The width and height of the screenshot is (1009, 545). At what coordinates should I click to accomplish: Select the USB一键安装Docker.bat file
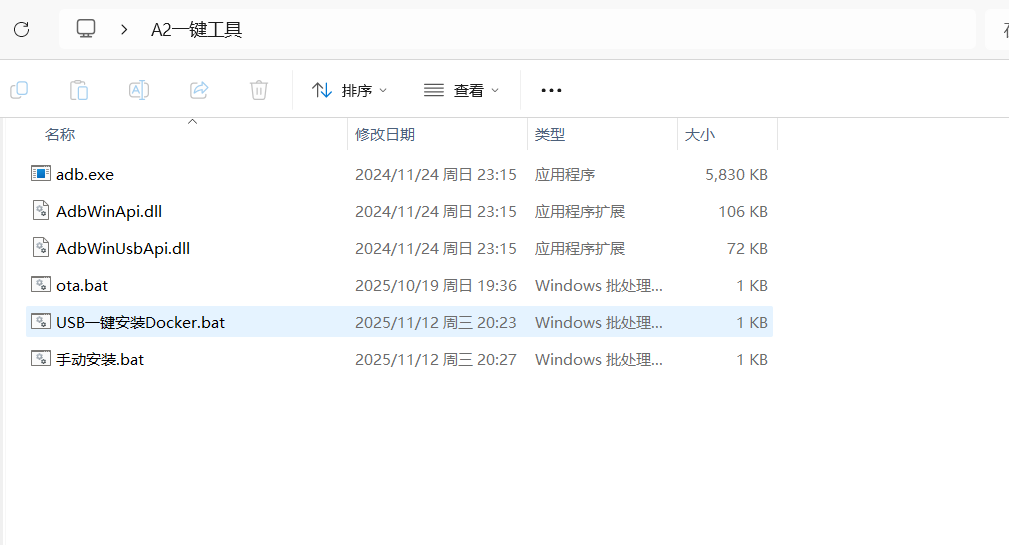[140, 322]
